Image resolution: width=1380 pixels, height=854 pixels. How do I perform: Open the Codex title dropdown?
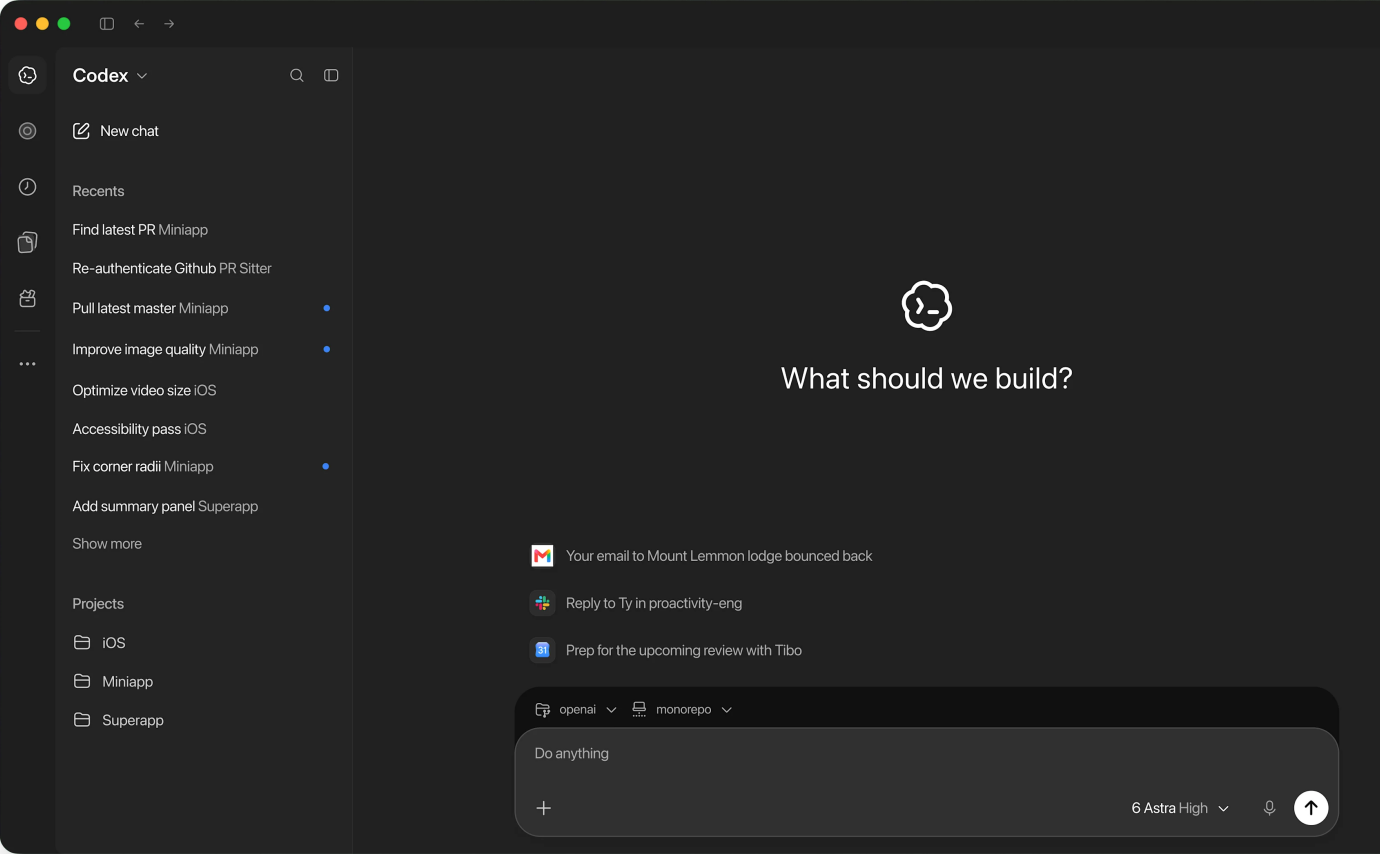110,76
